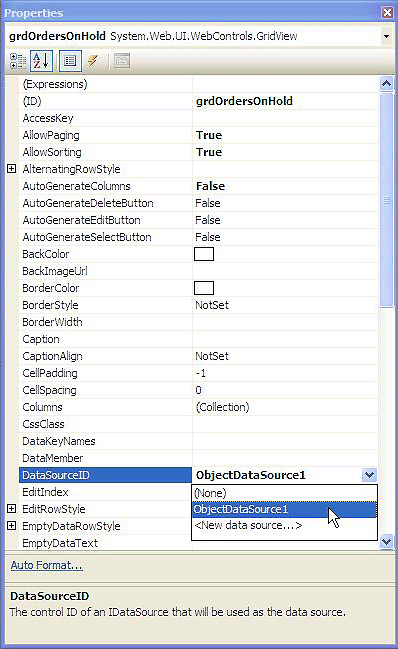Select the EmptyDataText property row
Screen dimensions: 398x649
(105, 543)
